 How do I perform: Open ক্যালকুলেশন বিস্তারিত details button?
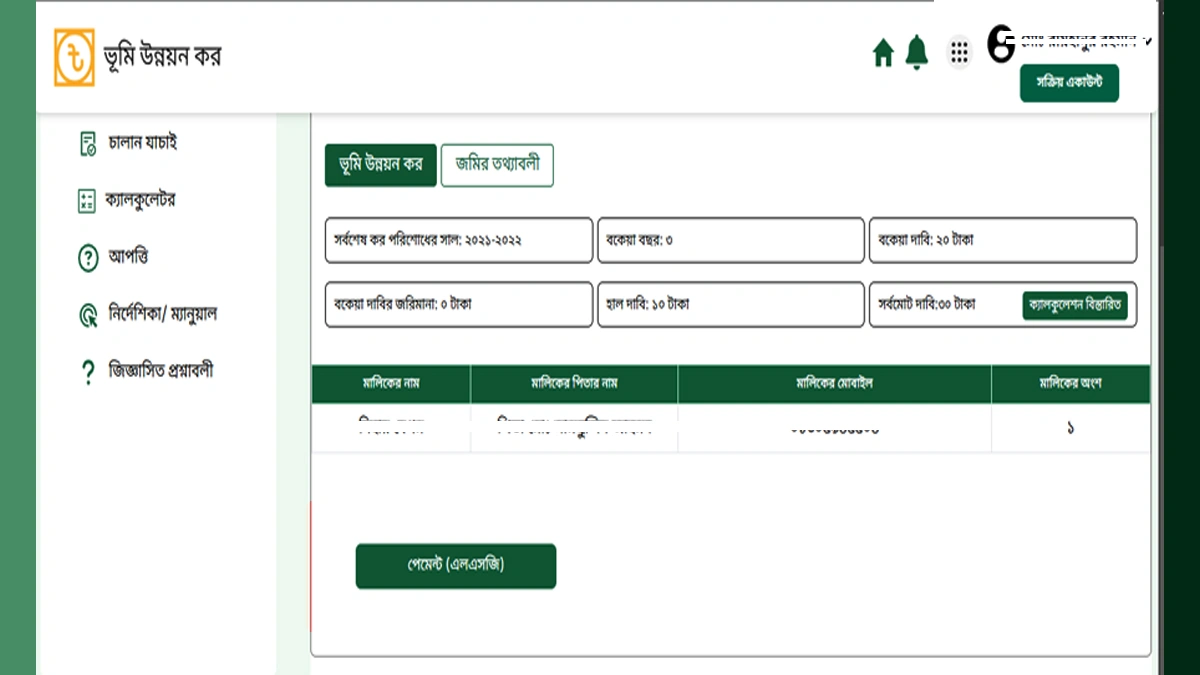tap(1074, 305)
